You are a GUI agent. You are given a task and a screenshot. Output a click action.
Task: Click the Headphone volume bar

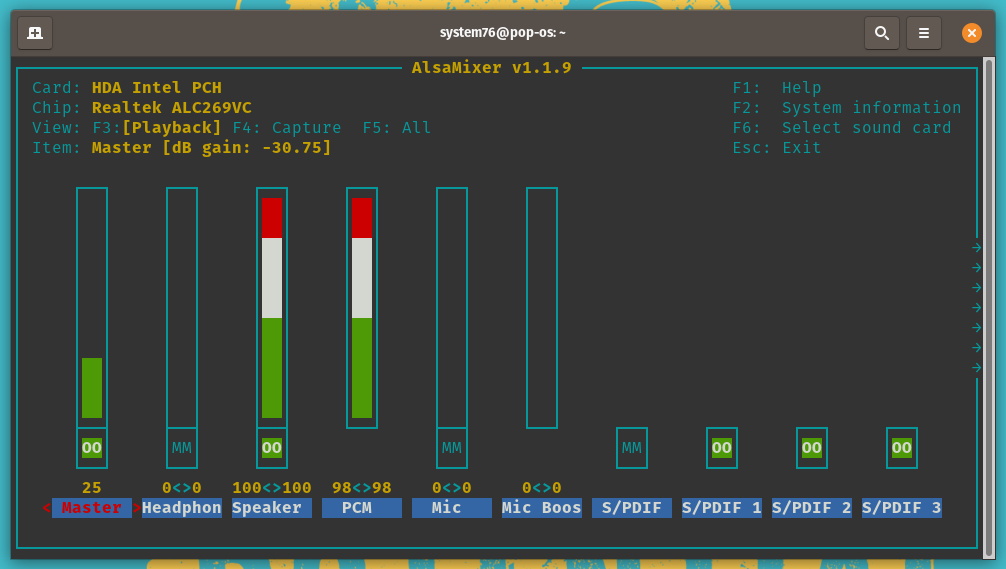coord(182,308)
